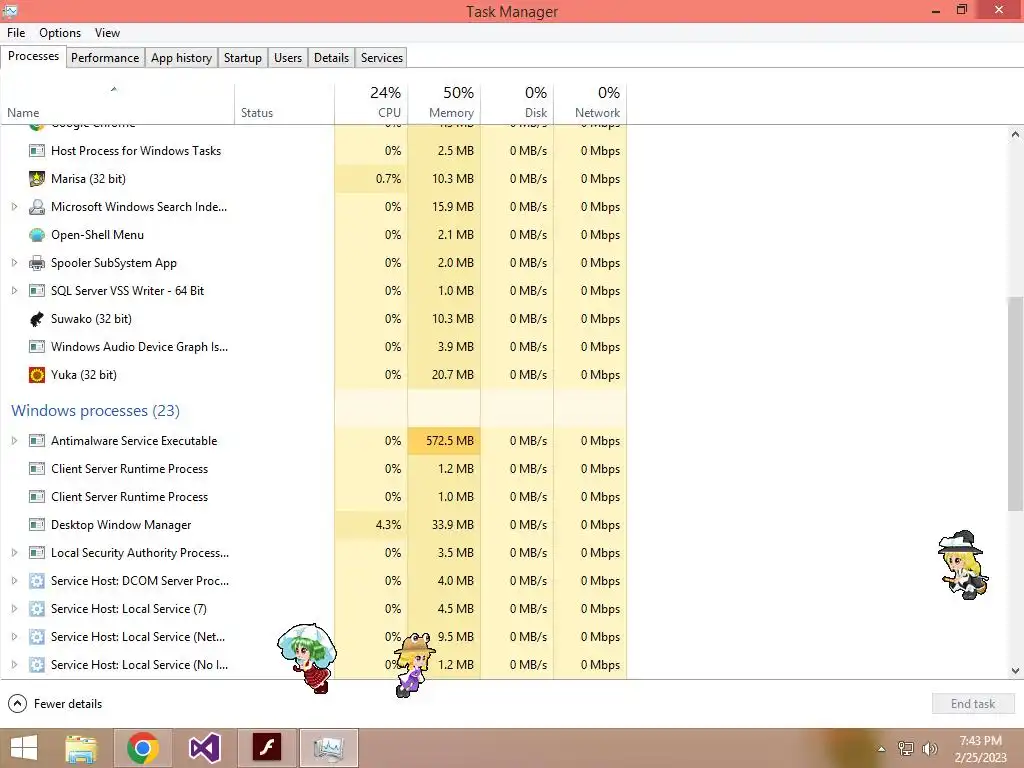The image size is (1024, 768).
Task: Click the volume speaker tray icon
Action: [930, 749]
